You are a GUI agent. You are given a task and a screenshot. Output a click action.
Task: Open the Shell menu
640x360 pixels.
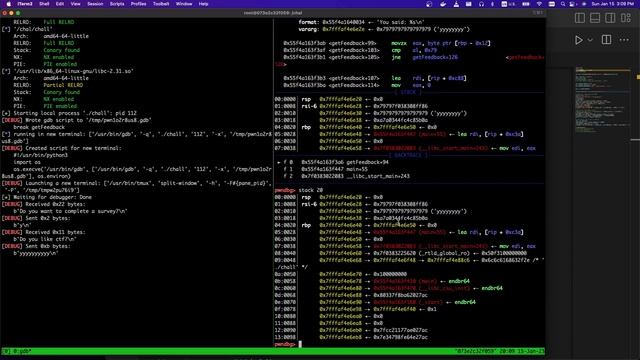[x=44, y=4]
